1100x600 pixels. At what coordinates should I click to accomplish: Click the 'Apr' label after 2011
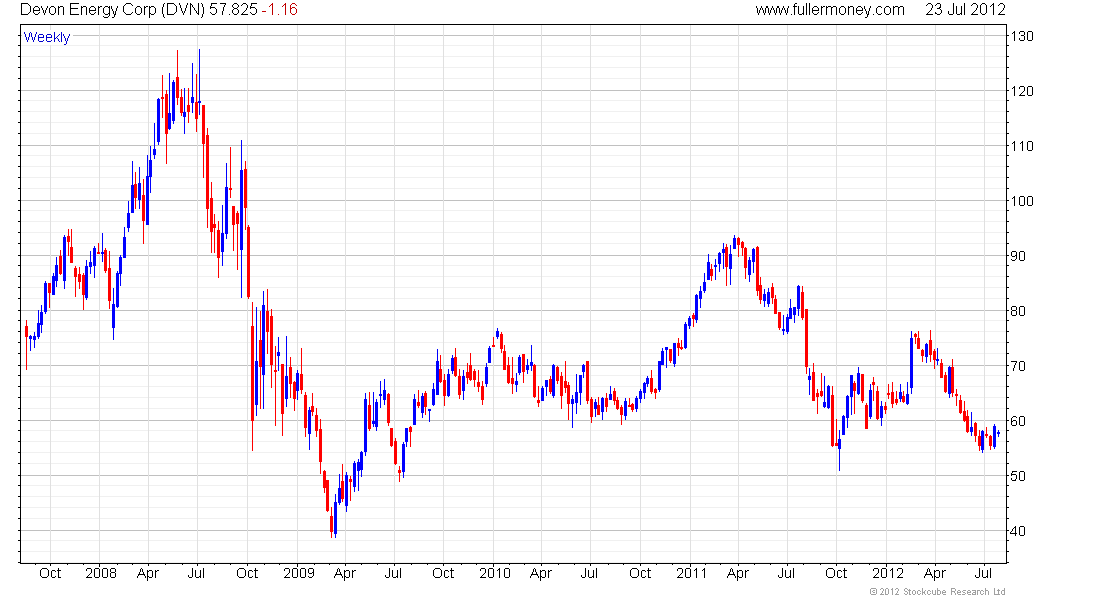point(738,573)
